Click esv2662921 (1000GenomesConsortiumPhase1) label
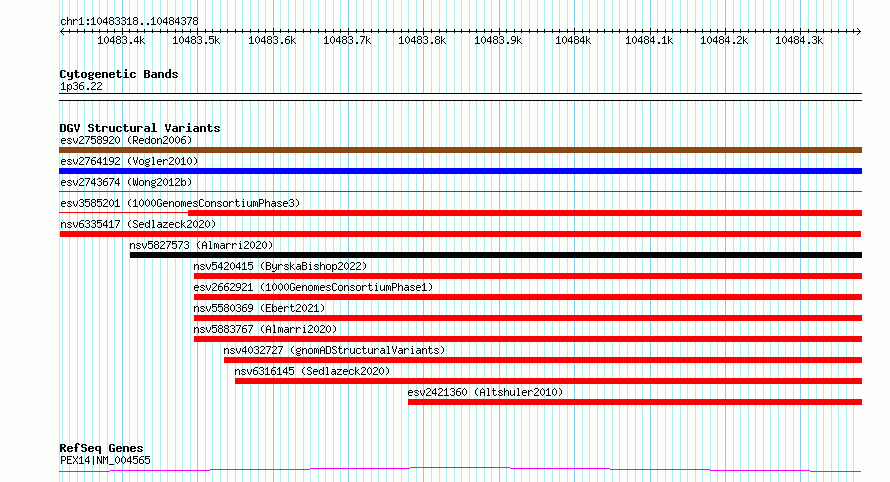Screen dimensions: 890x482 pos(313,287)
